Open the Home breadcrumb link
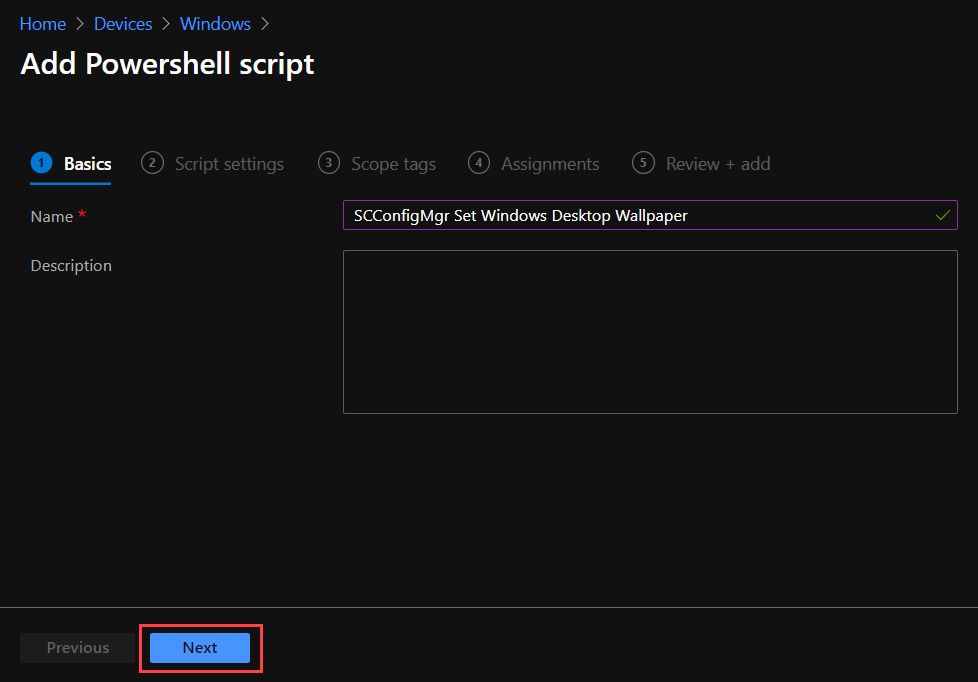The image size is (978, 682). pos(42,24)
